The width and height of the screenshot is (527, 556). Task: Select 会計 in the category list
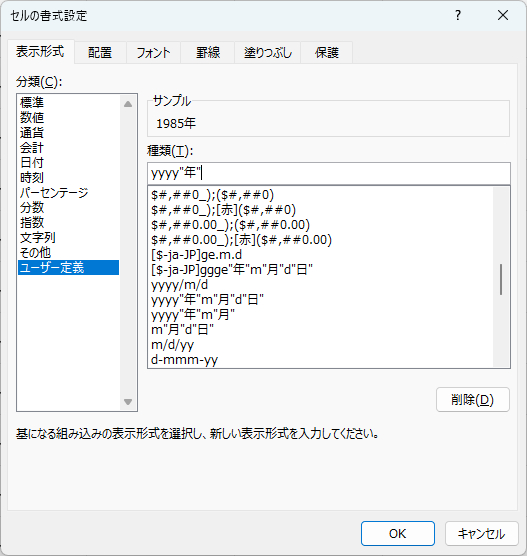[x=68, y=148]
